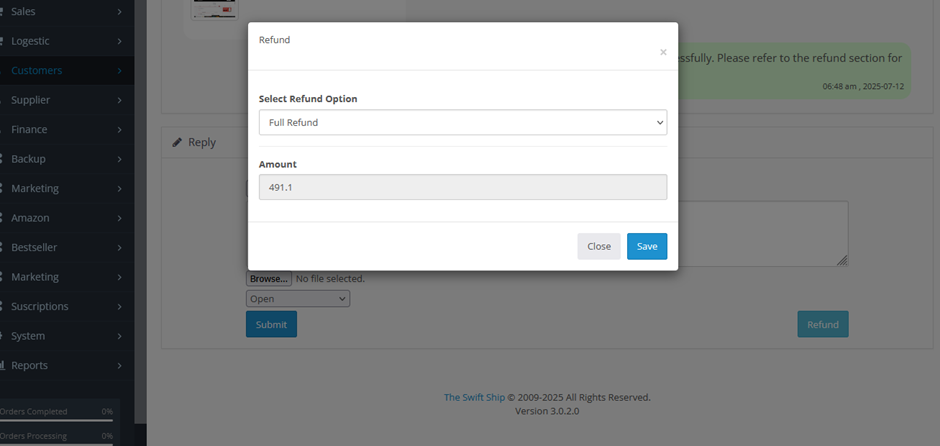
Task: Expand the Supplier chevron arrow
Action: [119, 100]
